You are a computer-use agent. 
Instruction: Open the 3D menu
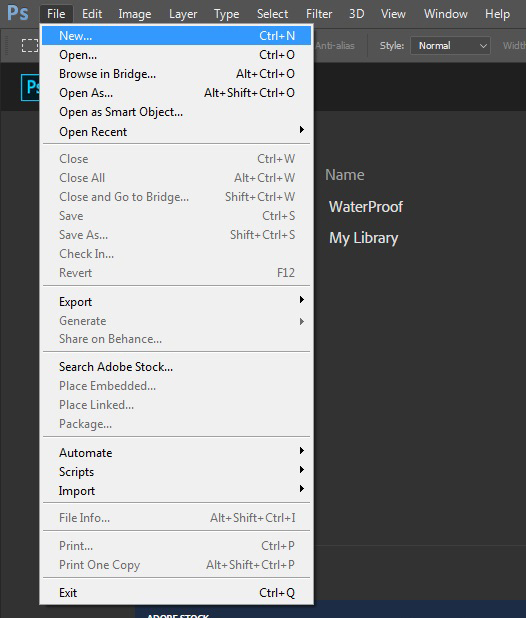pyautogui.click(x=357, y=14)
